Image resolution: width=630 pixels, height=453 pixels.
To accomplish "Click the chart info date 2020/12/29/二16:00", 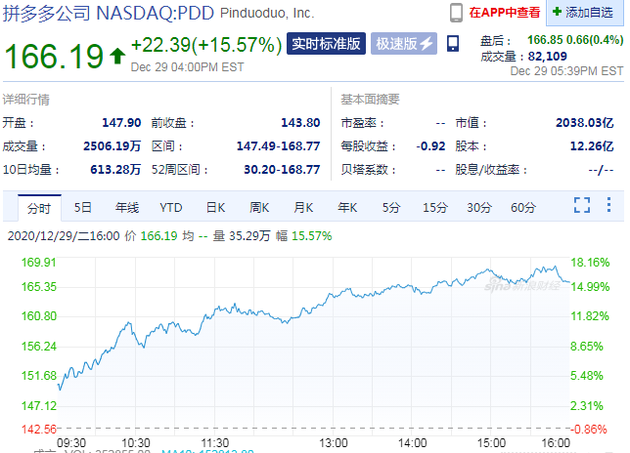I will (x=64, y=236).
